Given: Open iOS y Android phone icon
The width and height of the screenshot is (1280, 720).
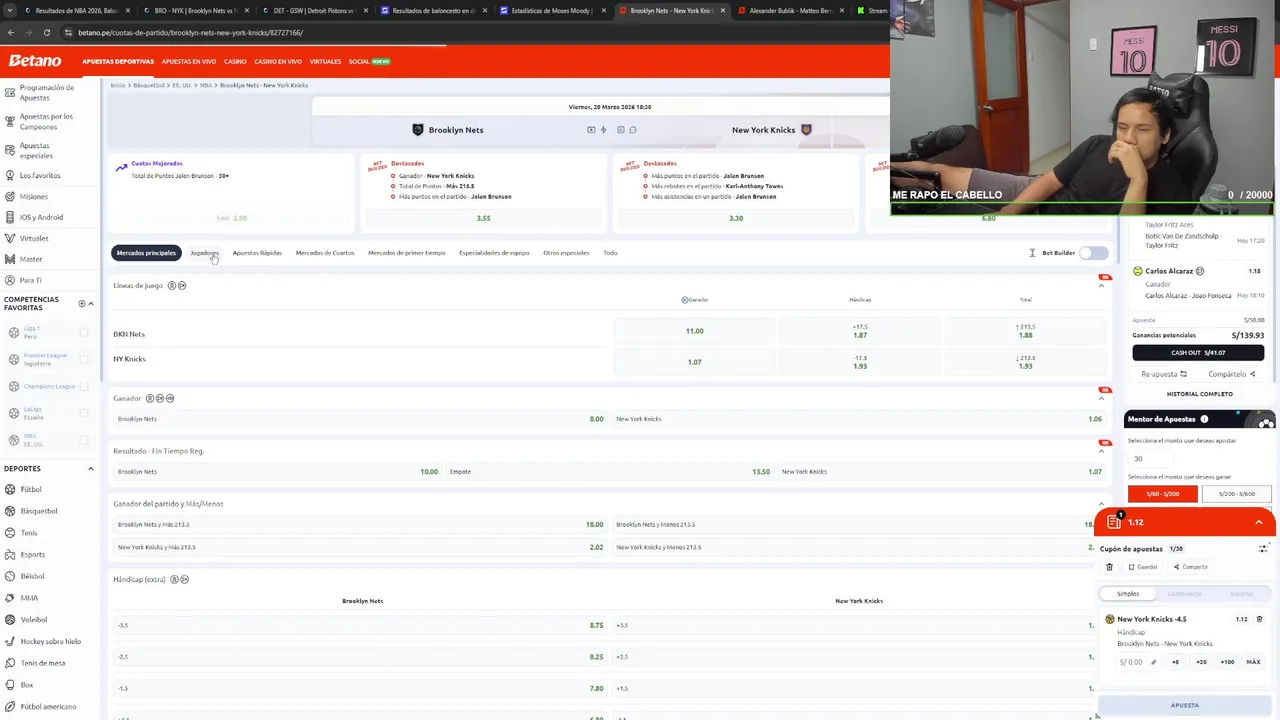Looking at the screenshot, I should coord(10,217).
